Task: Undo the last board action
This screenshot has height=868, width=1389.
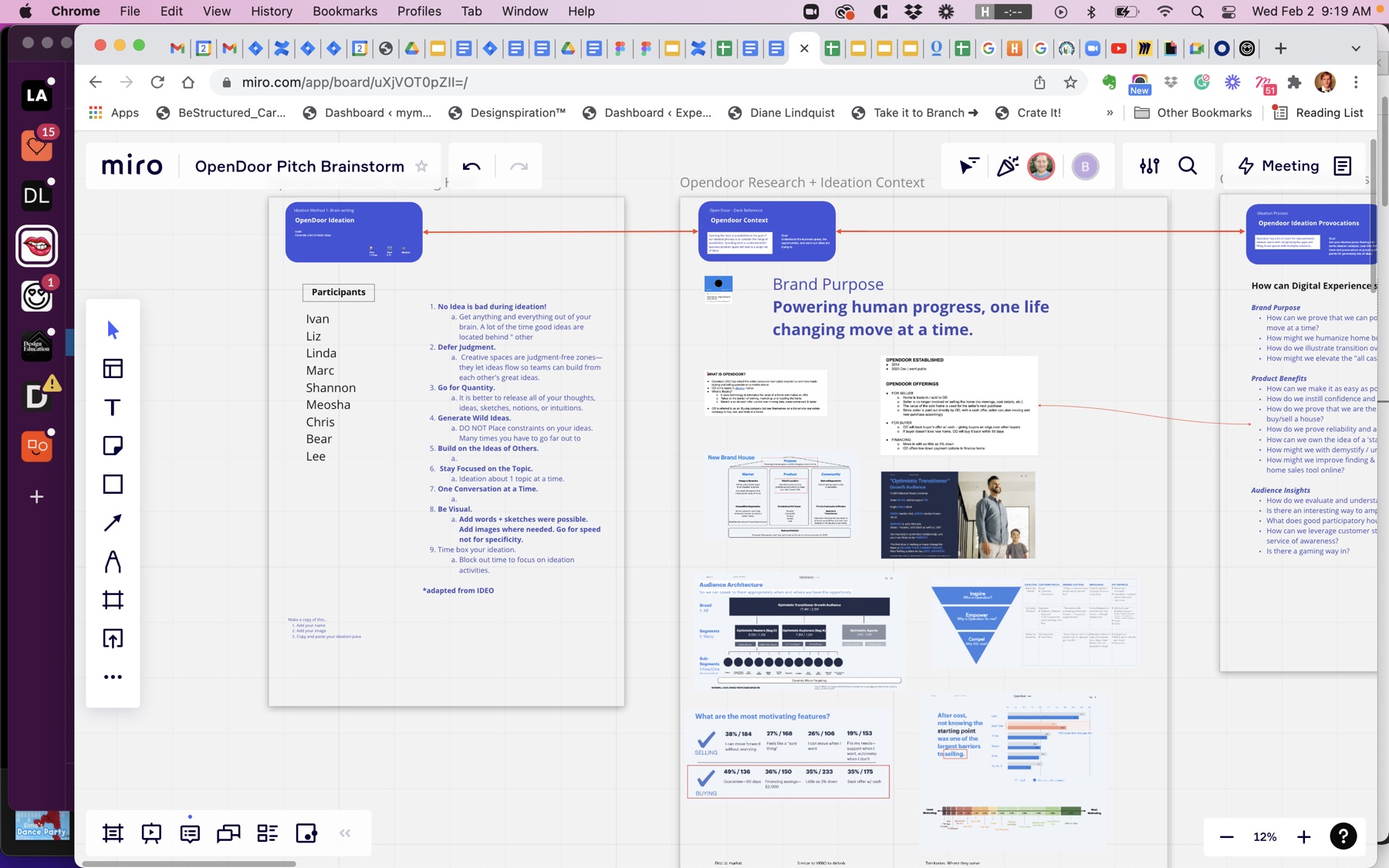Action: (471, 167)
